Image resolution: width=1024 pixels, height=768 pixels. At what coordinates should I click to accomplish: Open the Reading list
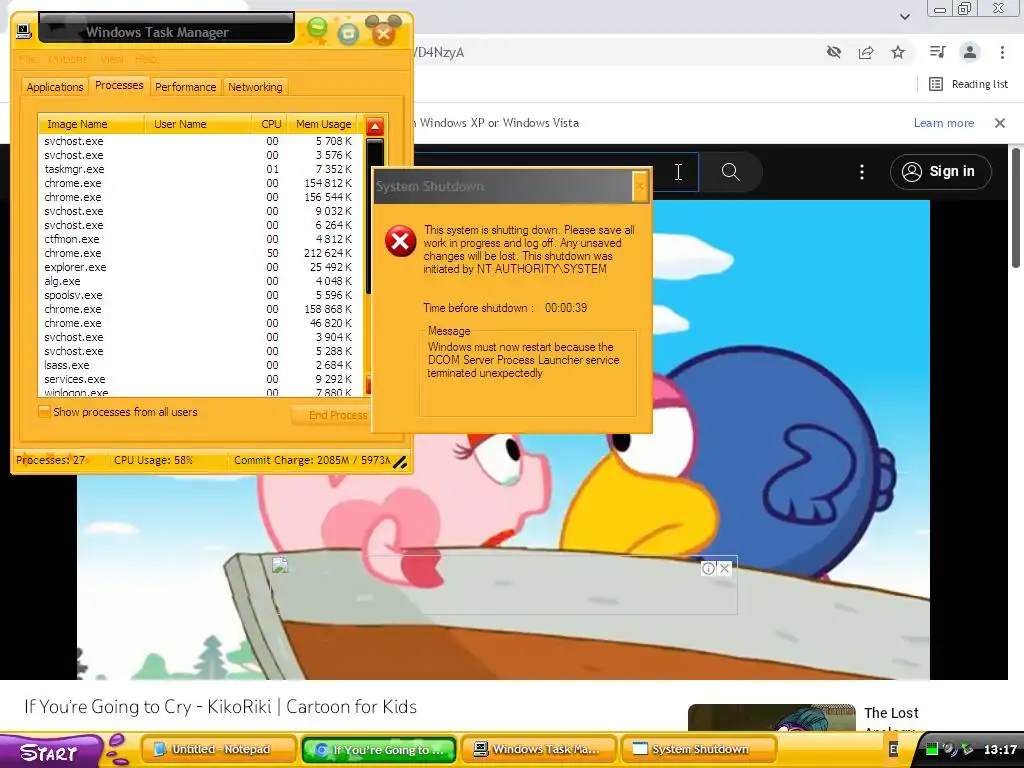coord(969,84)
